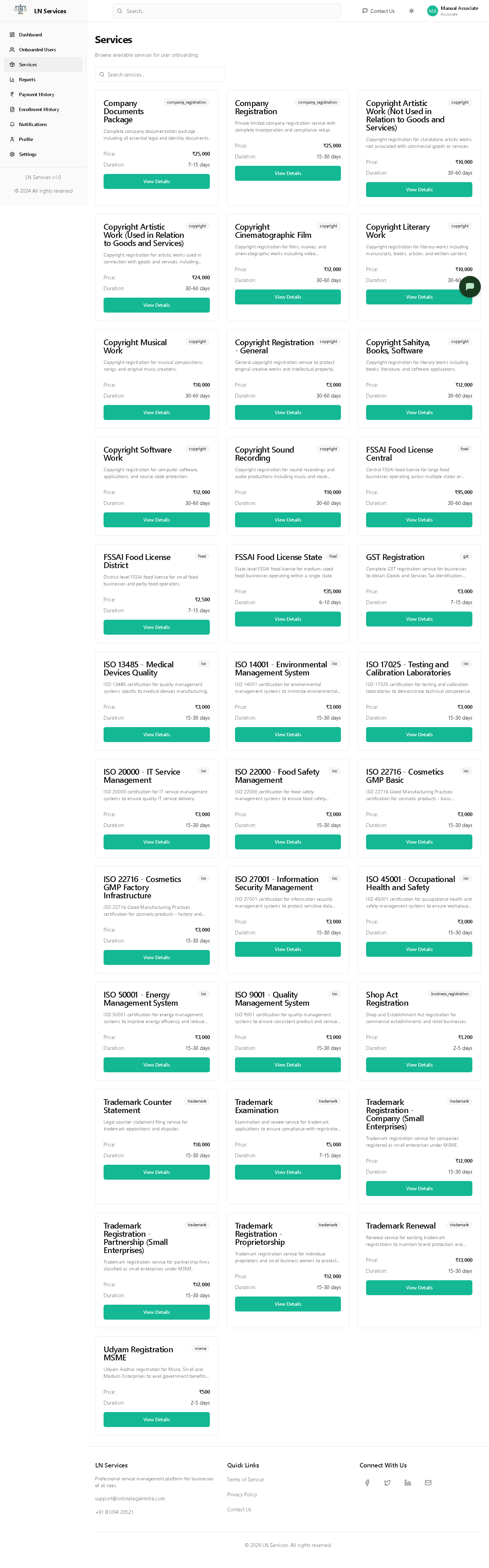Viewport: 489px width, 1568px height.
Task: Open the Settings sidebar item
Action: tap(43, 154)
